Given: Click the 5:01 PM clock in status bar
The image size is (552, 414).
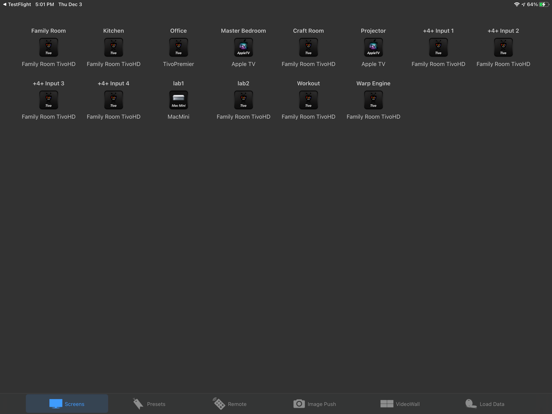Looking at the screenshot, I should click(x=44, y=4).
